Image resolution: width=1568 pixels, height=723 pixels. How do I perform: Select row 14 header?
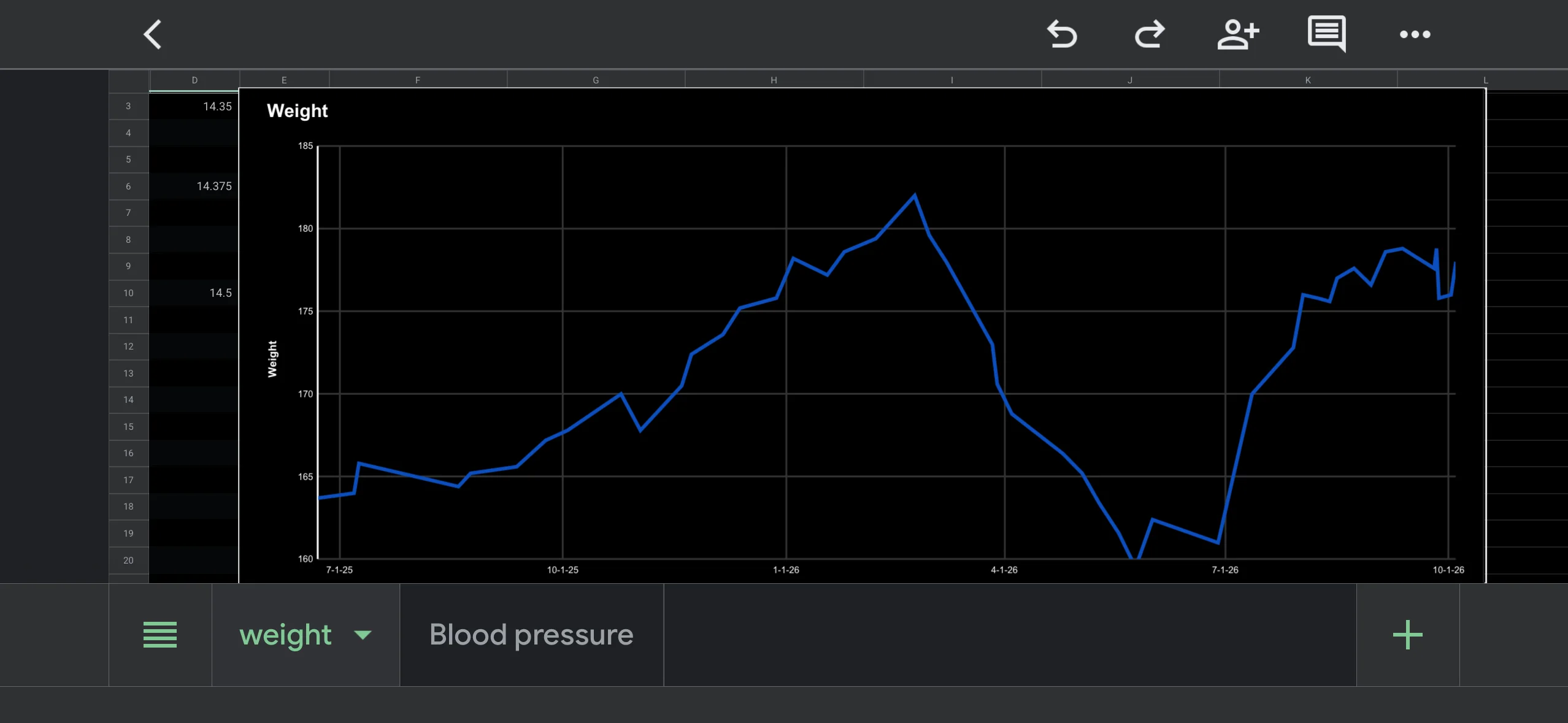pos(128,400)
